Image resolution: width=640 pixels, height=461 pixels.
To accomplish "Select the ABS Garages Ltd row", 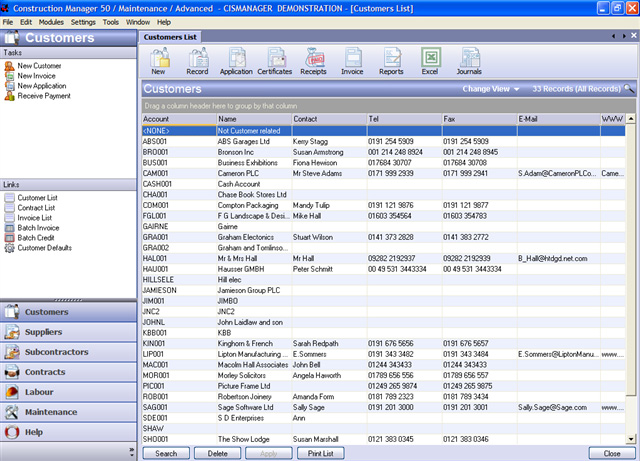I will click(x=383, y=142).
